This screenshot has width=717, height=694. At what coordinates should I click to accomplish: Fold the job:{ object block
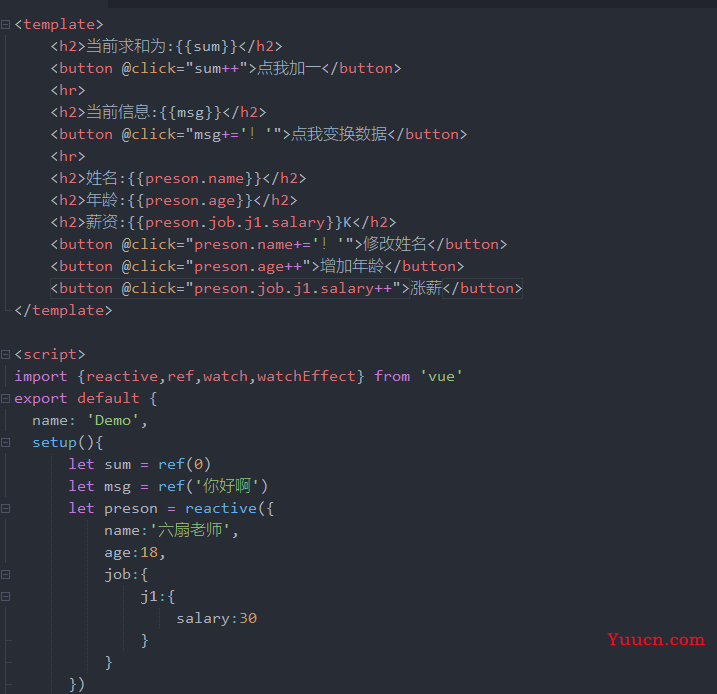click(x=5, y=574)
